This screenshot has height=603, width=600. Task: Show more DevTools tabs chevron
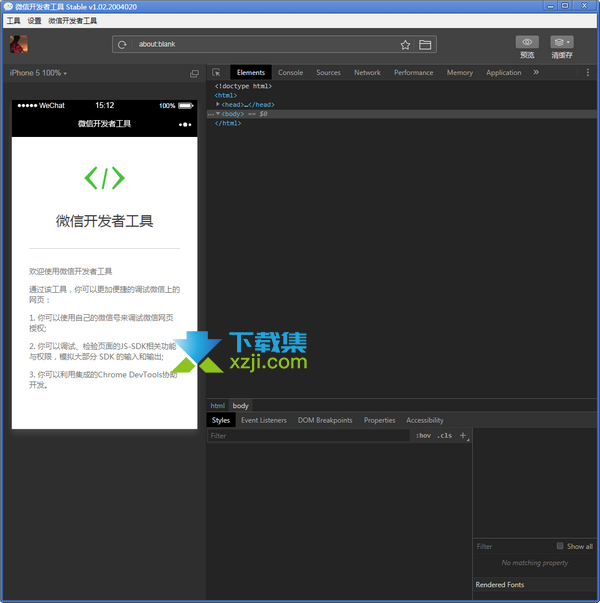[536, 72]
